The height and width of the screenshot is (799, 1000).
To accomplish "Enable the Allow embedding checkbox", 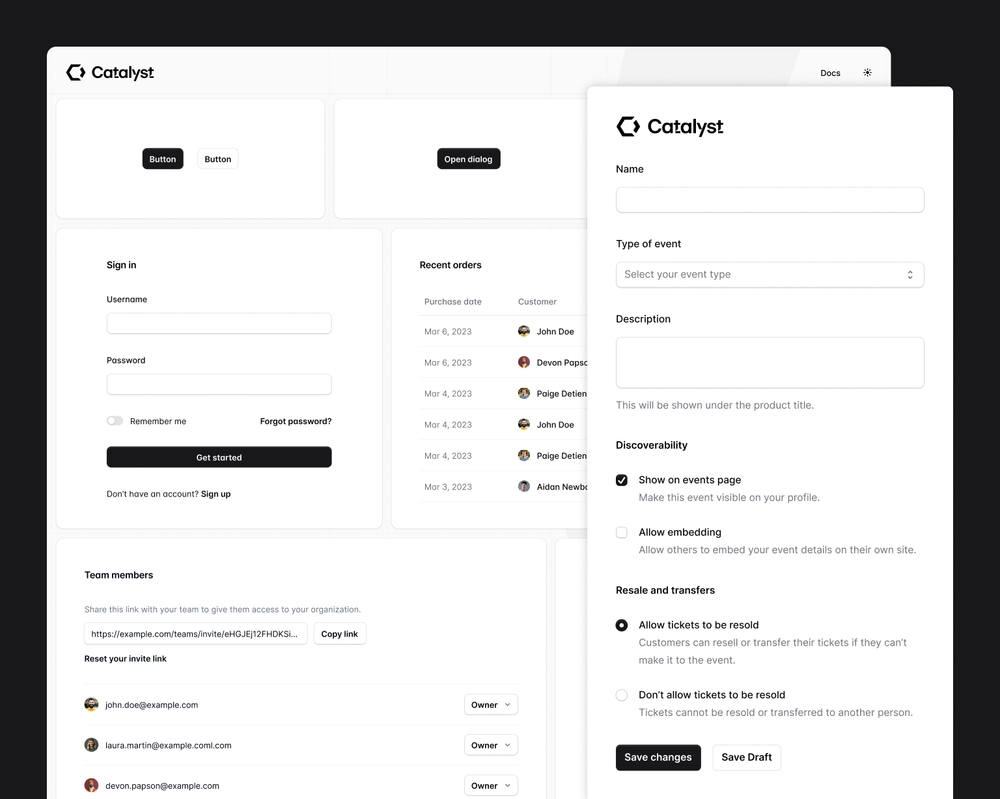I will 622,533.
